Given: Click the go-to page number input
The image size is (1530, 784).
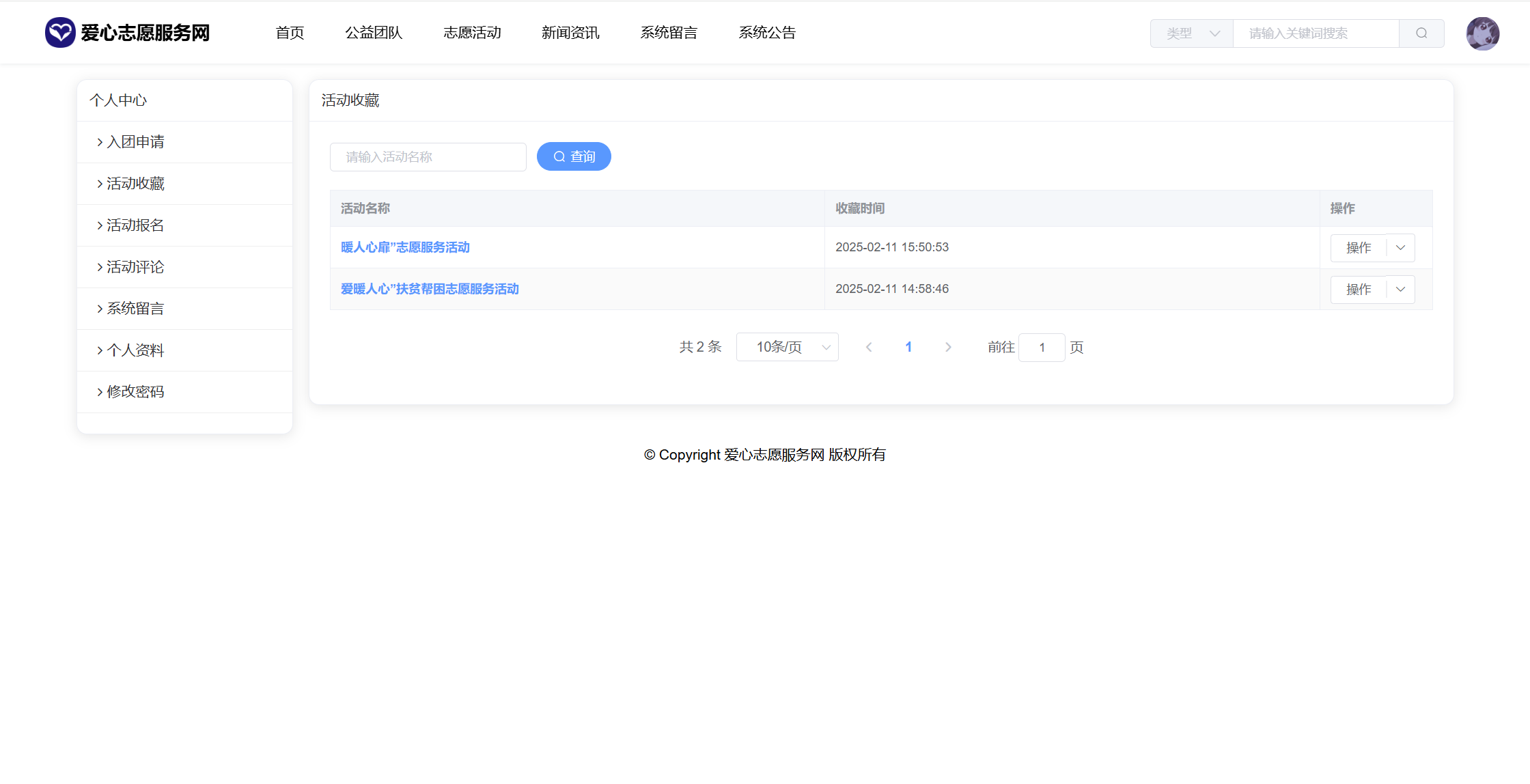Looking at the screenshot, I should [1042, 348].
